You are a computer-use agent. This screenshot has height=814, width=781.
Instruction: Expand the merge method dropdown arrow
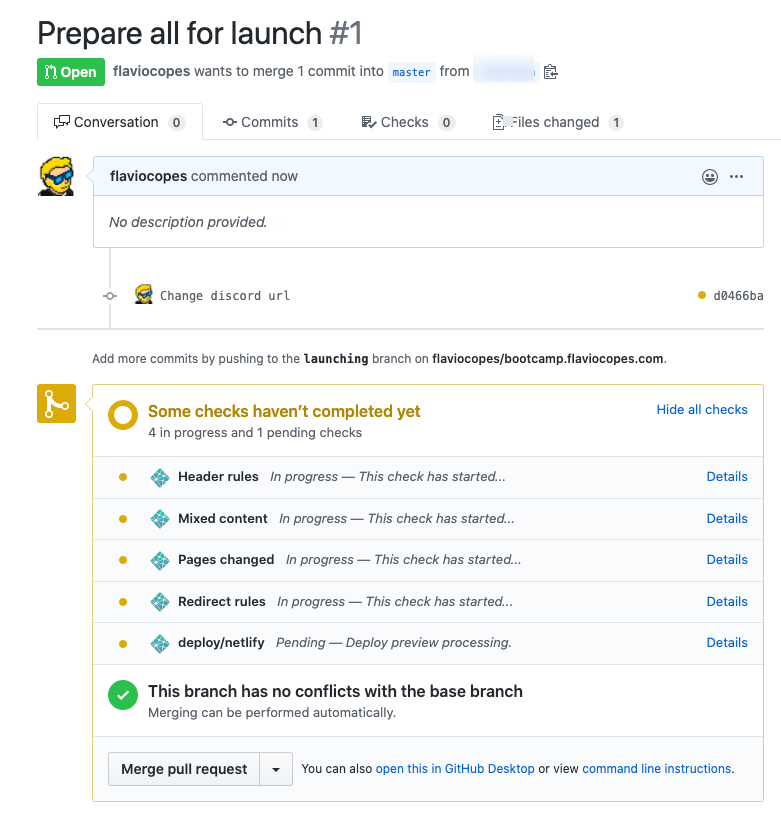point(276,769)
